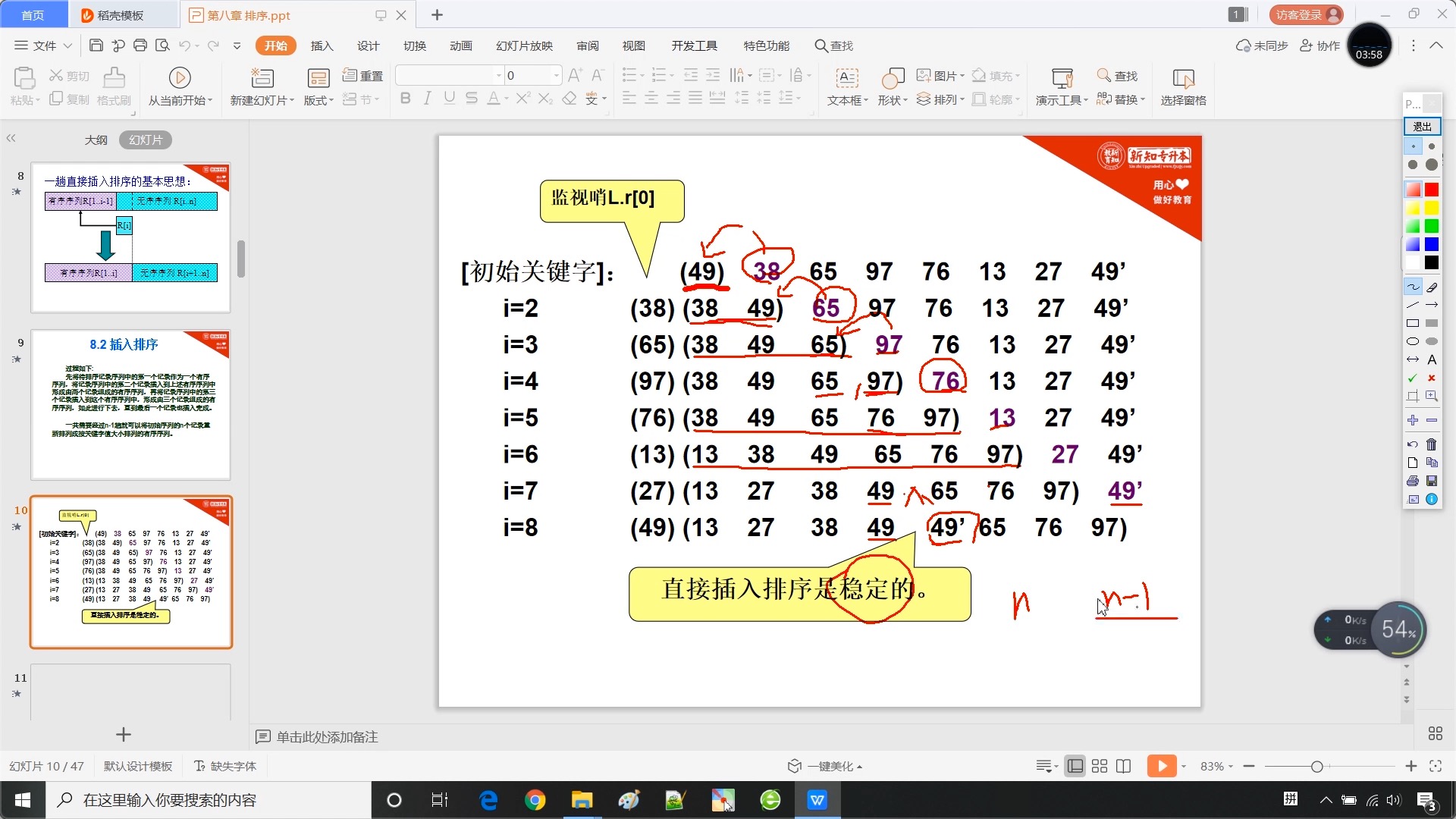Image resolution: width=1456 pixels, height=819 pixels.
Task: Open the font size dropdown
Action: tap(557, 75)
